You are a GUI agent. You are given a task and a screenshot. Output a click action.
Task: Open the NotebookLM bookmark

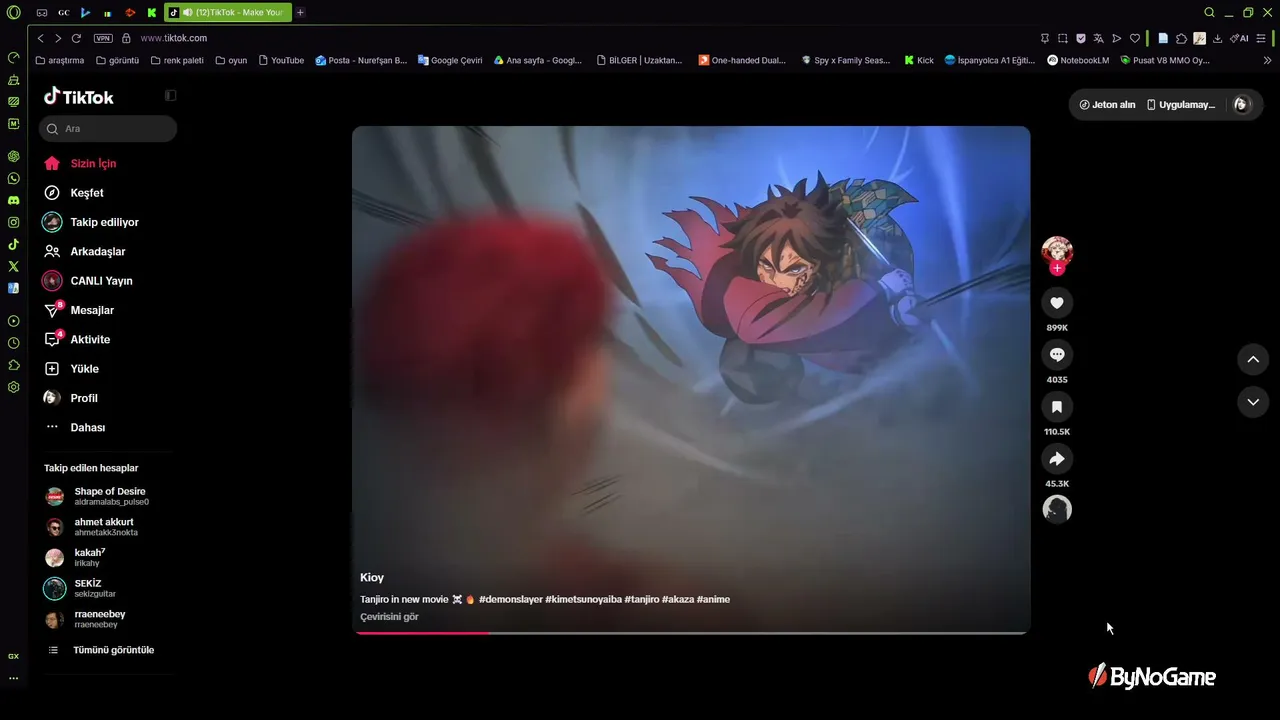pyautogui.click(x=1078, y=60)
